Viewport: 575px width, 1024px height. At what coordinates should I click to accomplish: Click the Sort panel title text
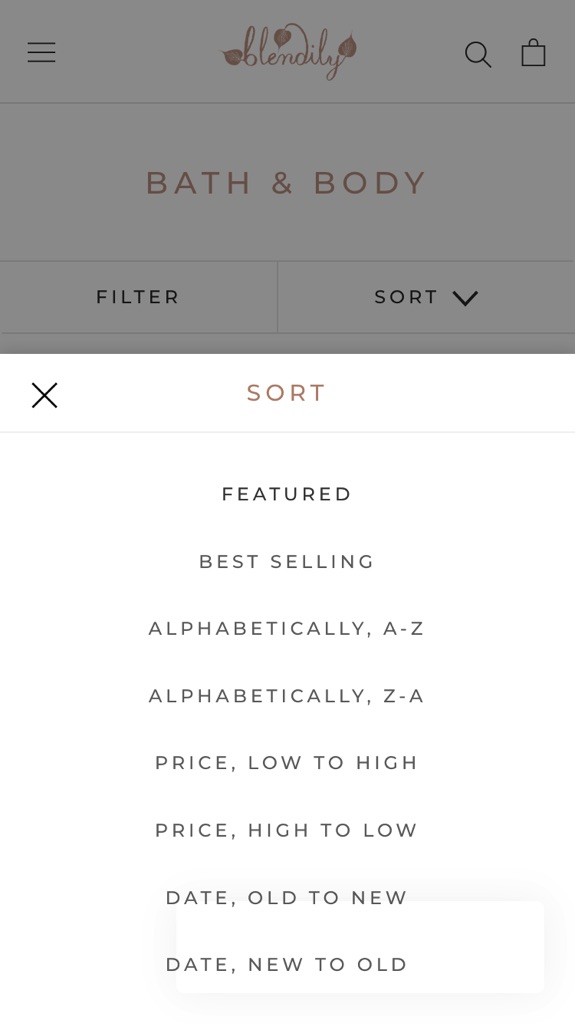coord(286,393)
